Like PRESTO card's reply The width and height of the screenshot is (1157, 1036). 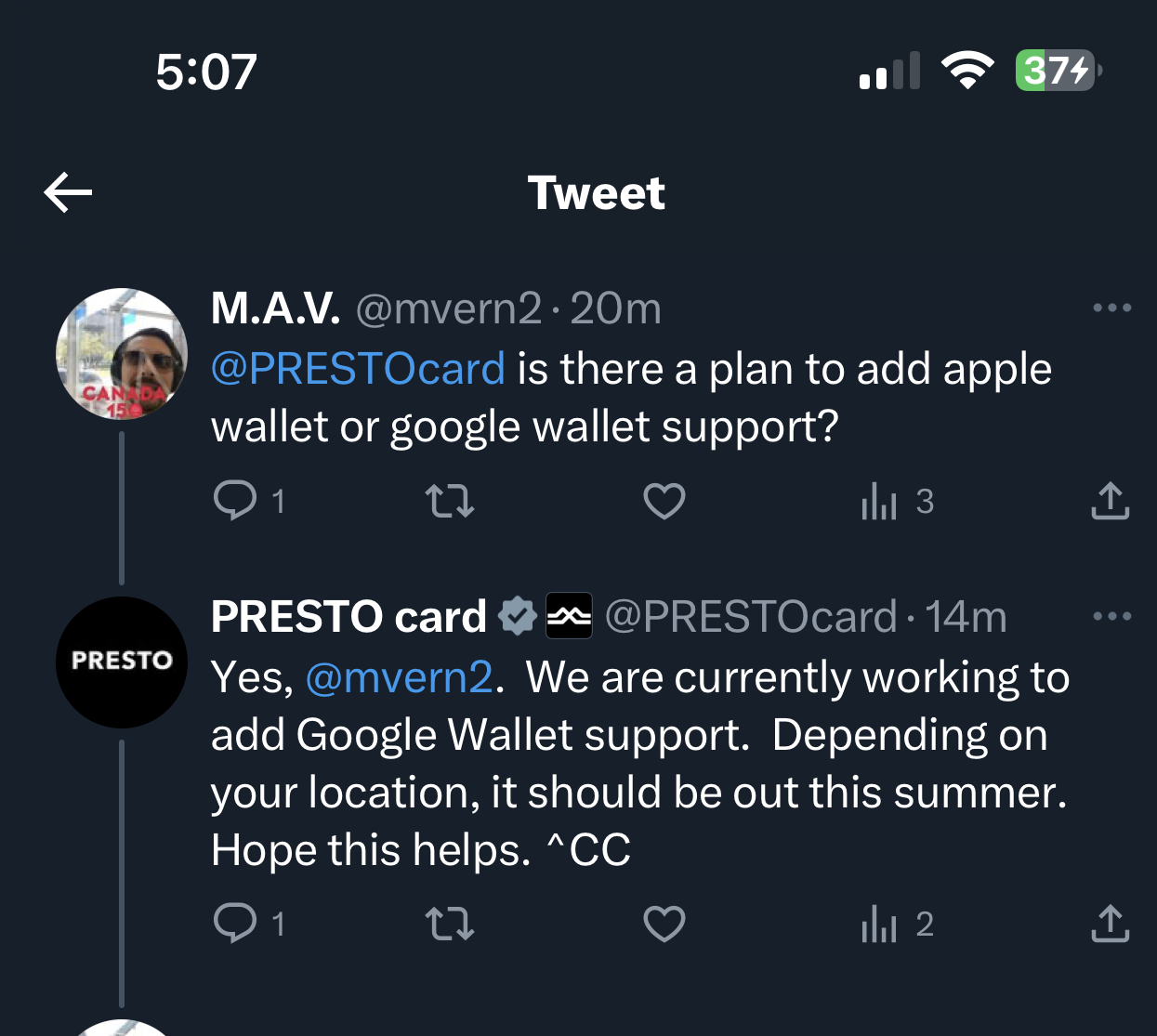(x=664, y=925)
